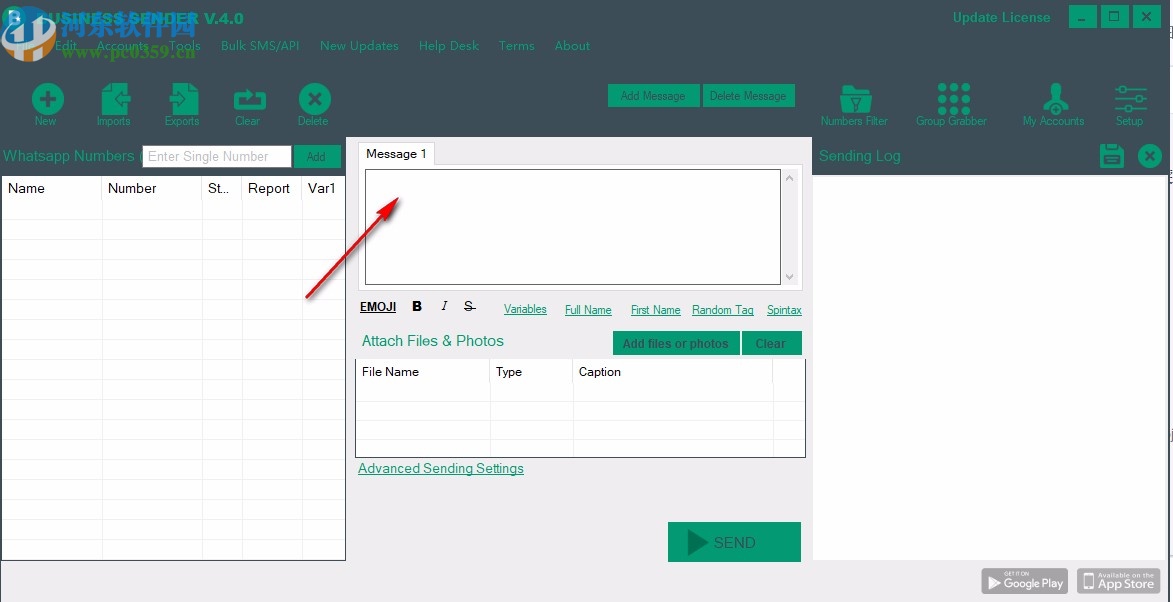This screenshot has height=602, width=1173.
Task: Apply strikethrough formatting to message
Action: pyautogui.click(x=469, y=306)
